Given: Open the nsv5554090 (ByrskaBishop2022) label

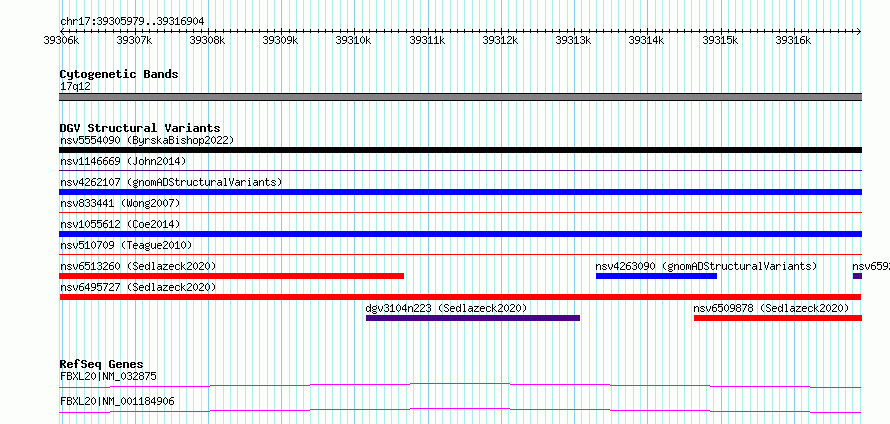Looking at the screenshot, I should point(147,140).
